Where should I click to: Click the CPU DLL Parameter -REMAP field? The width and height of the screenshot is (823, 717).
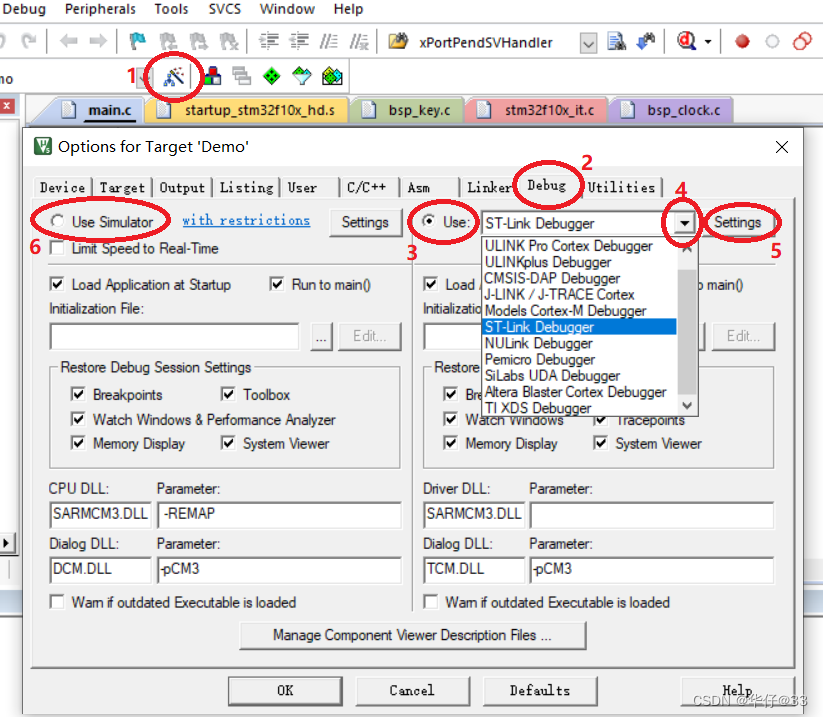tap(280, 514)
